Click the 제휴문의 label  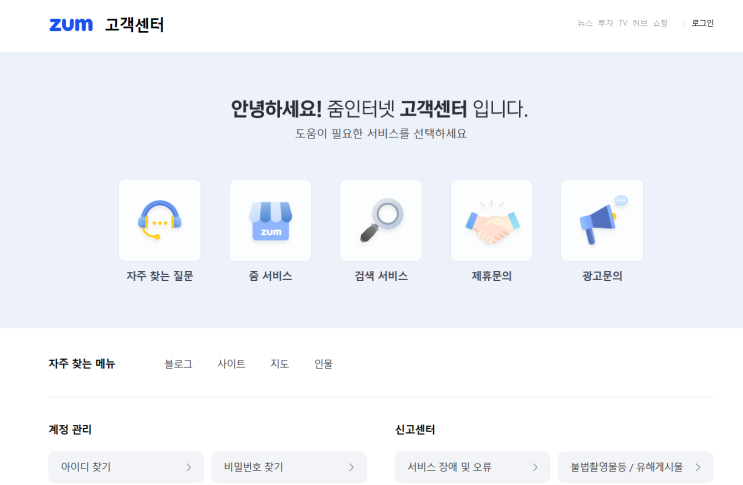click(x=491, y=276)
